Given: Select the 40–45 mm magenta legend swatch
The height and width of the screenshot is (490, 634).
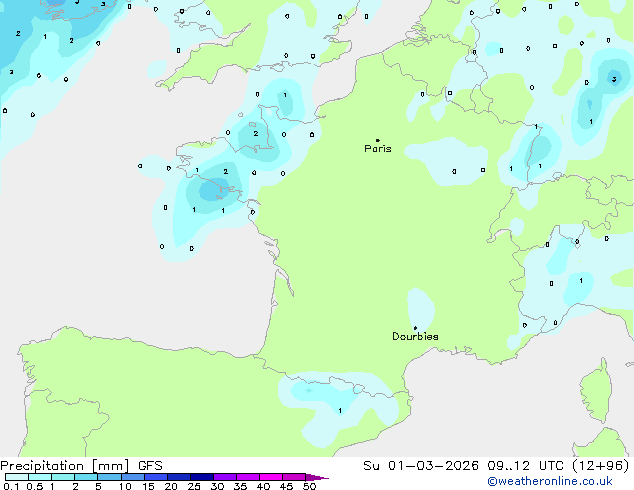Looking at the screenshot, I should click(271, 477).
